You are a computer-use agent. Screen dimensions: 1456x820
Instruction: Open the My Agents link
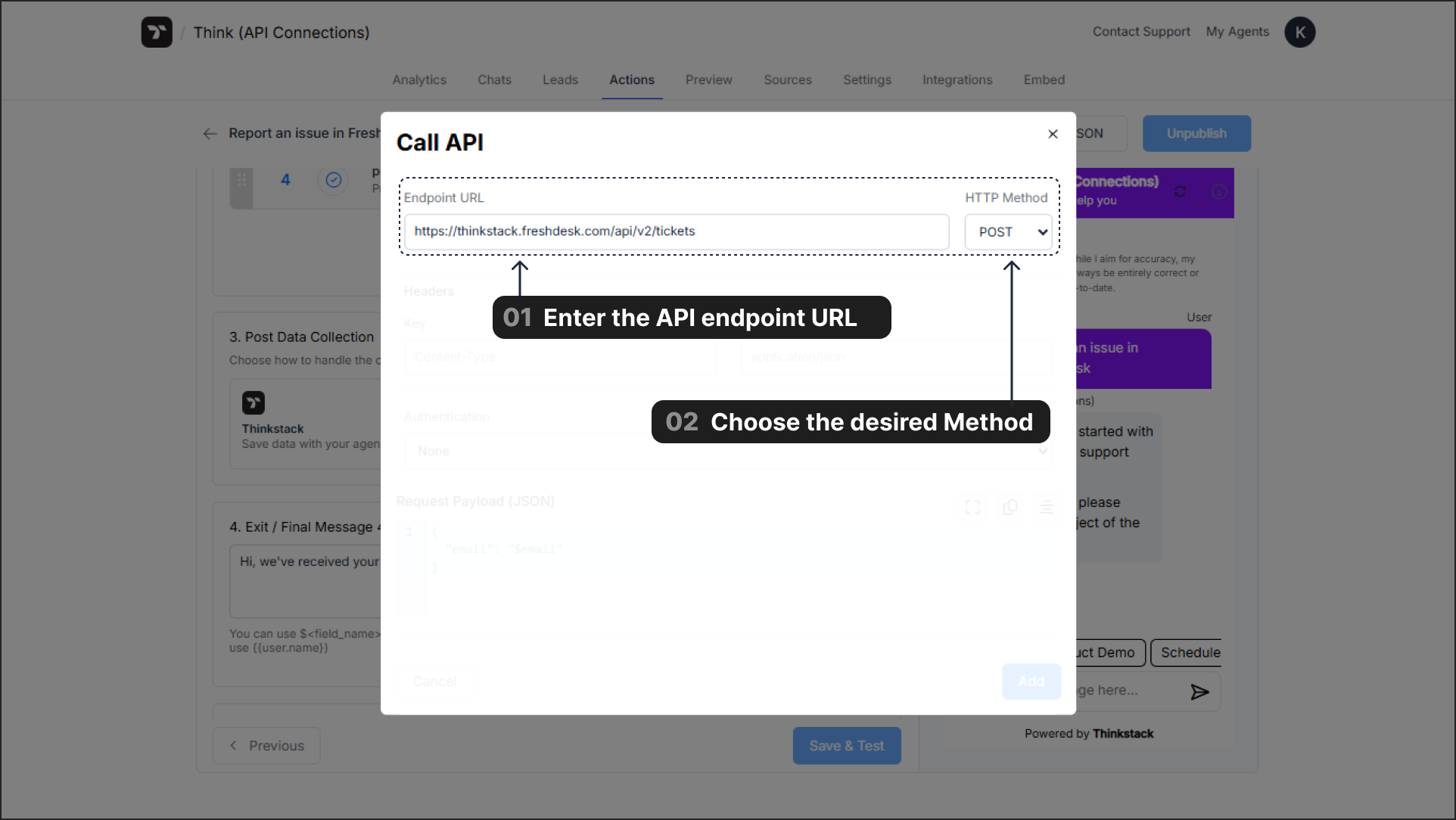pyautogui.click(x=1237, y=32)
